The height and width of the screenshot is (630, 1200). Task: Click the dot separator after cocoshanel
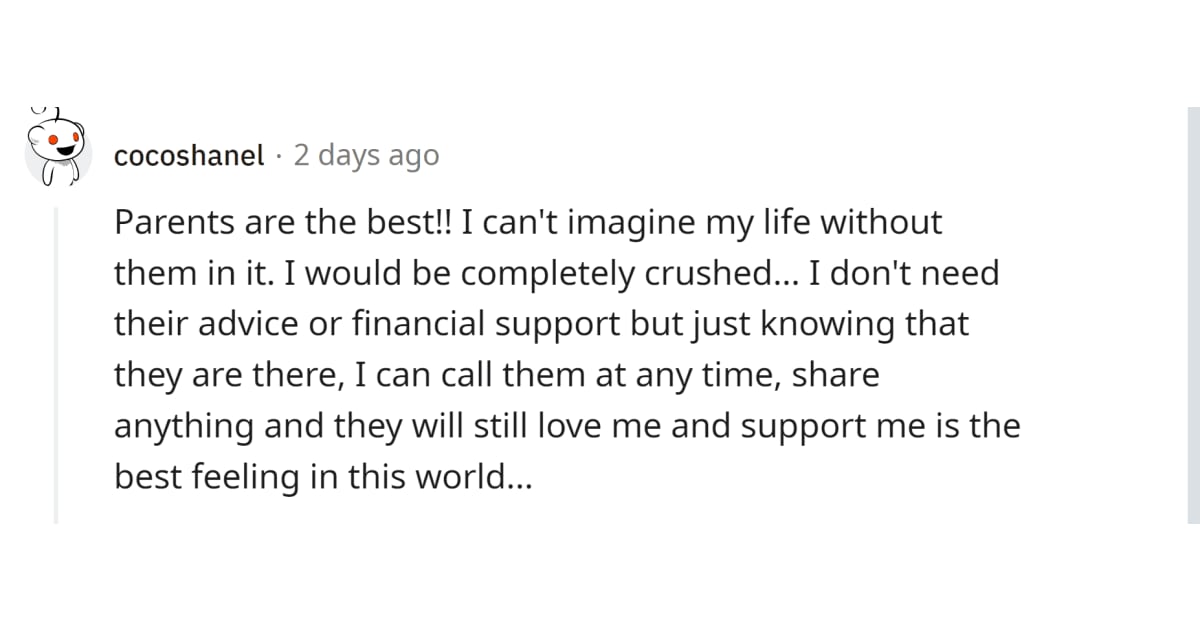pos(279,157)
